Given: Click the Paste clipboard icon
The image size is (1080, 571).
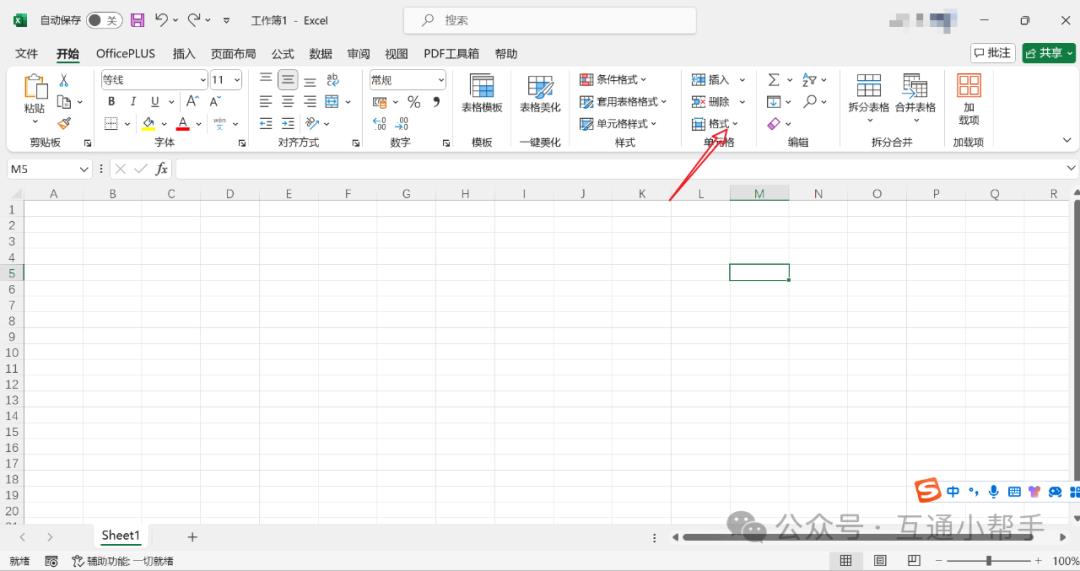Looking at the screenshot, I should (34, 87).
